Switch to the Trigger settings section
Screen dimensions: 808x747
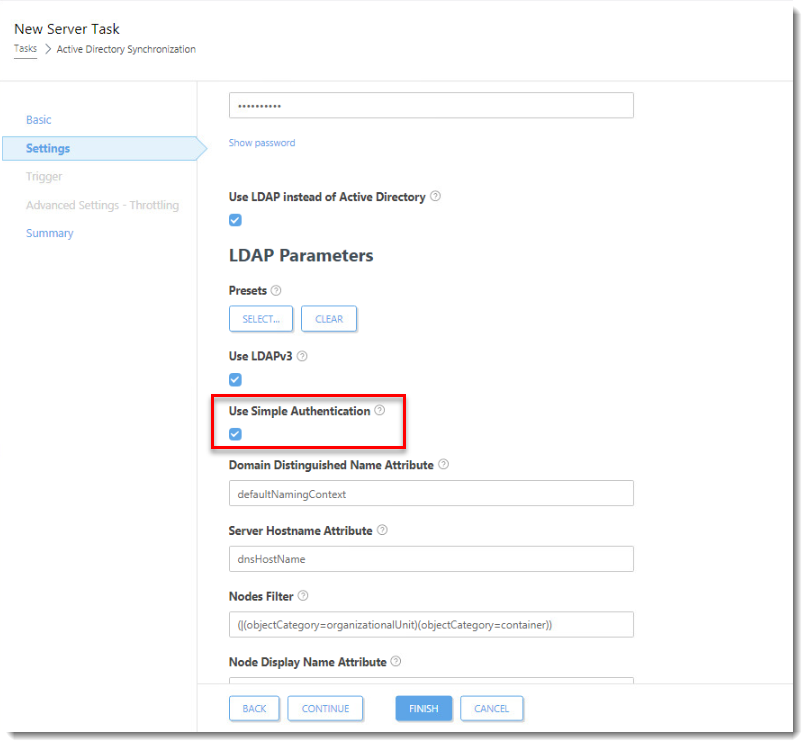[x=44, y=176]
